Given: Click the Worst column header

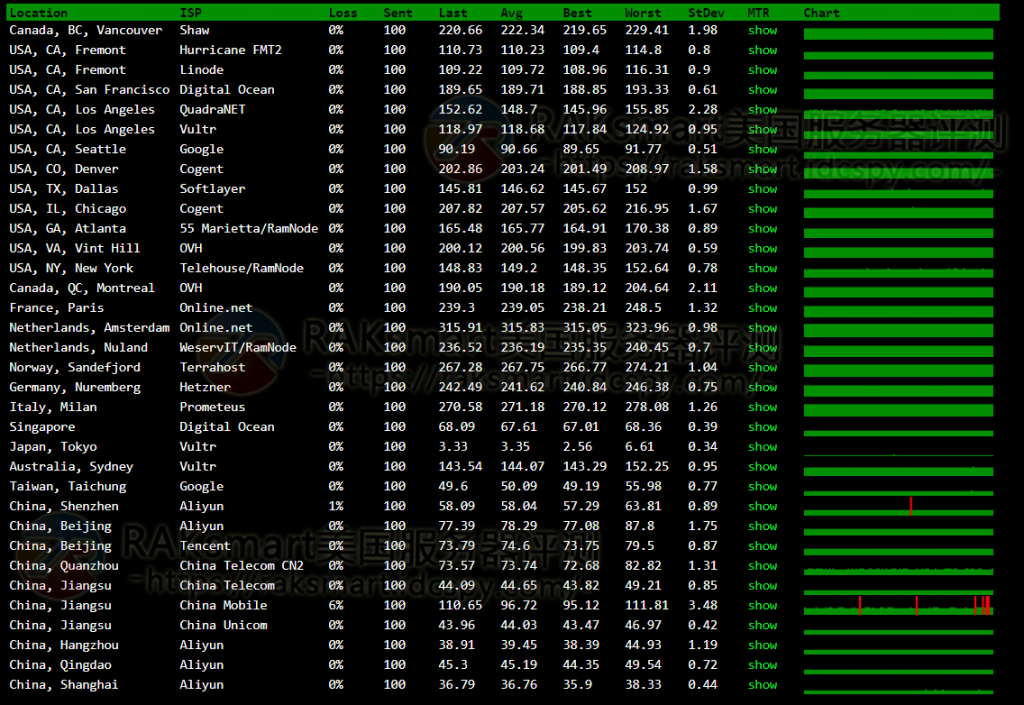Looking at the screenshot, I should click(x=643, y=12).
